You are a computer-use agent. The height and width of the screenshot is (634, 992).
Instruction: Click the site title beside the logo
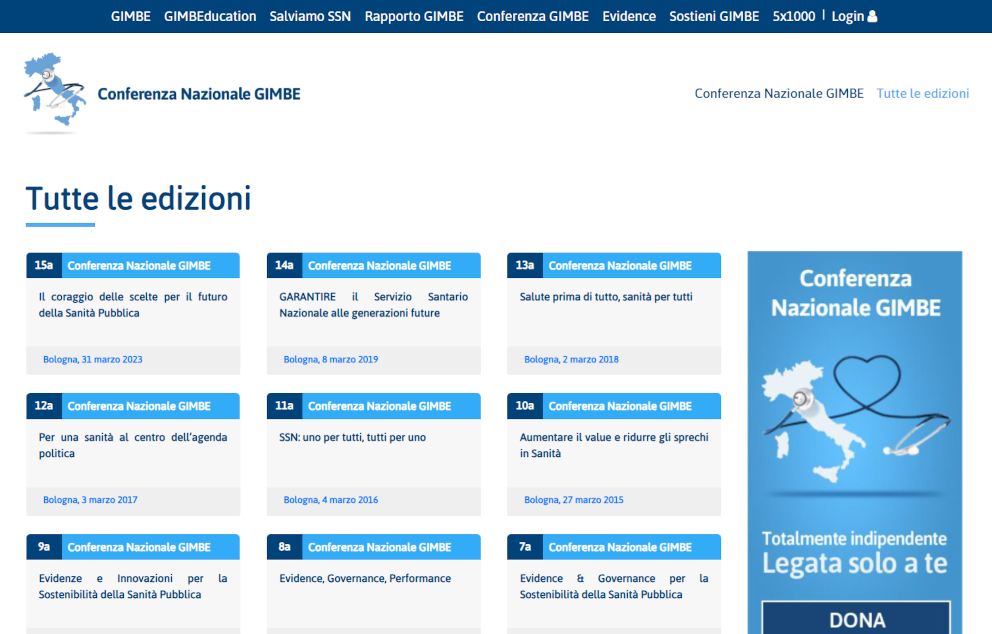pyautogui.click(x=199, y=94)
